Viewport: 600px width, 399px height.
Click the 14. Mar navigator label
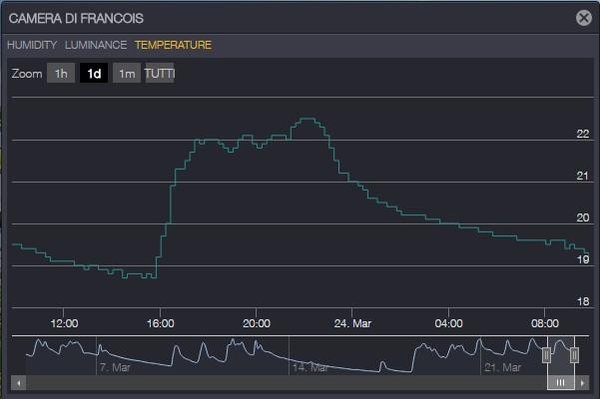click(310, 368)
